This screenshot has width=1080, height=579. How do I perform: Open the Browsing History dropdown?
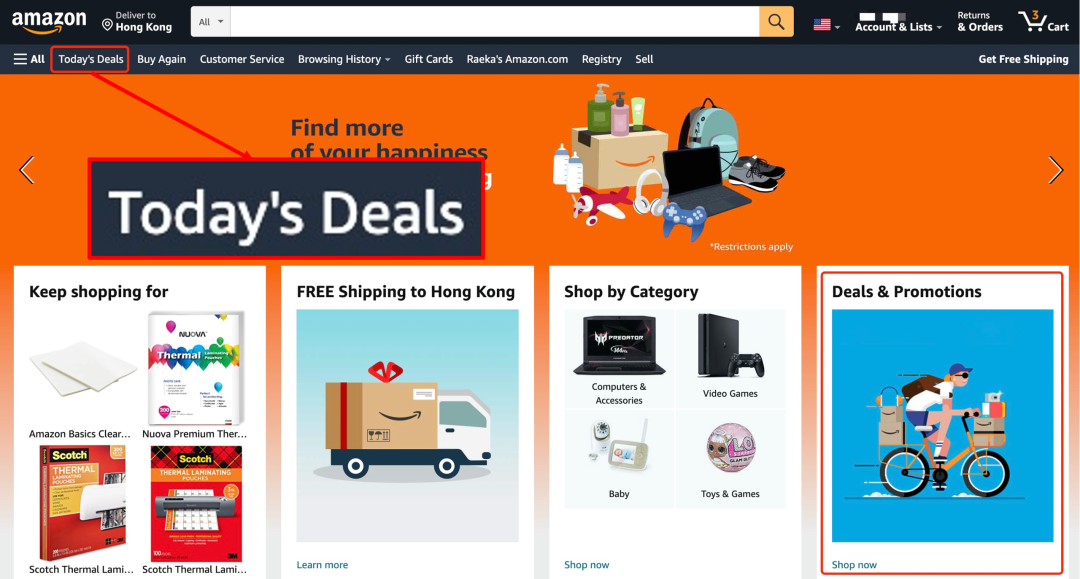coord(344,59)
